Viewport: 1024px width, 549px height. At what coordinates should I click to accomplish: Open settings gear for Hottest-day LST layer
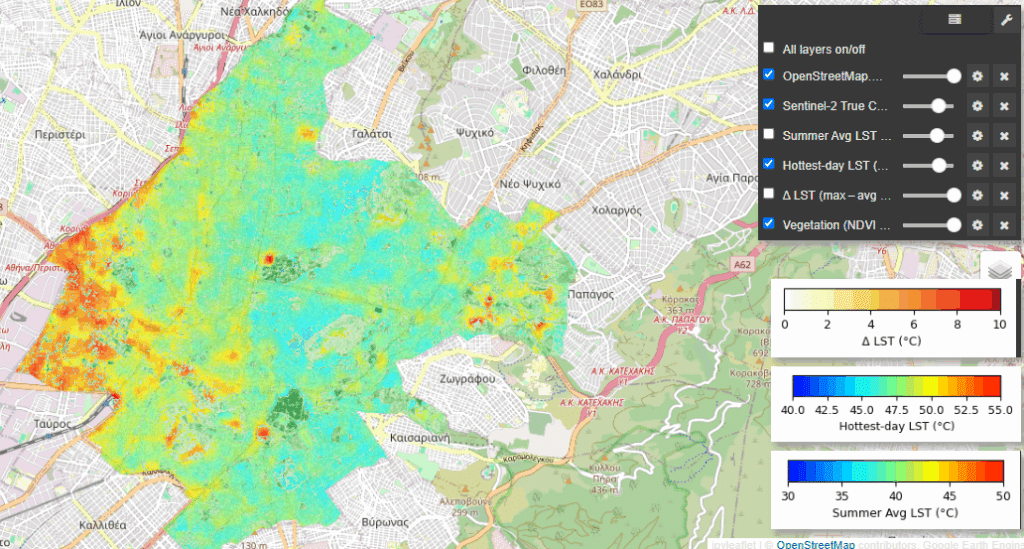(977, 166)
